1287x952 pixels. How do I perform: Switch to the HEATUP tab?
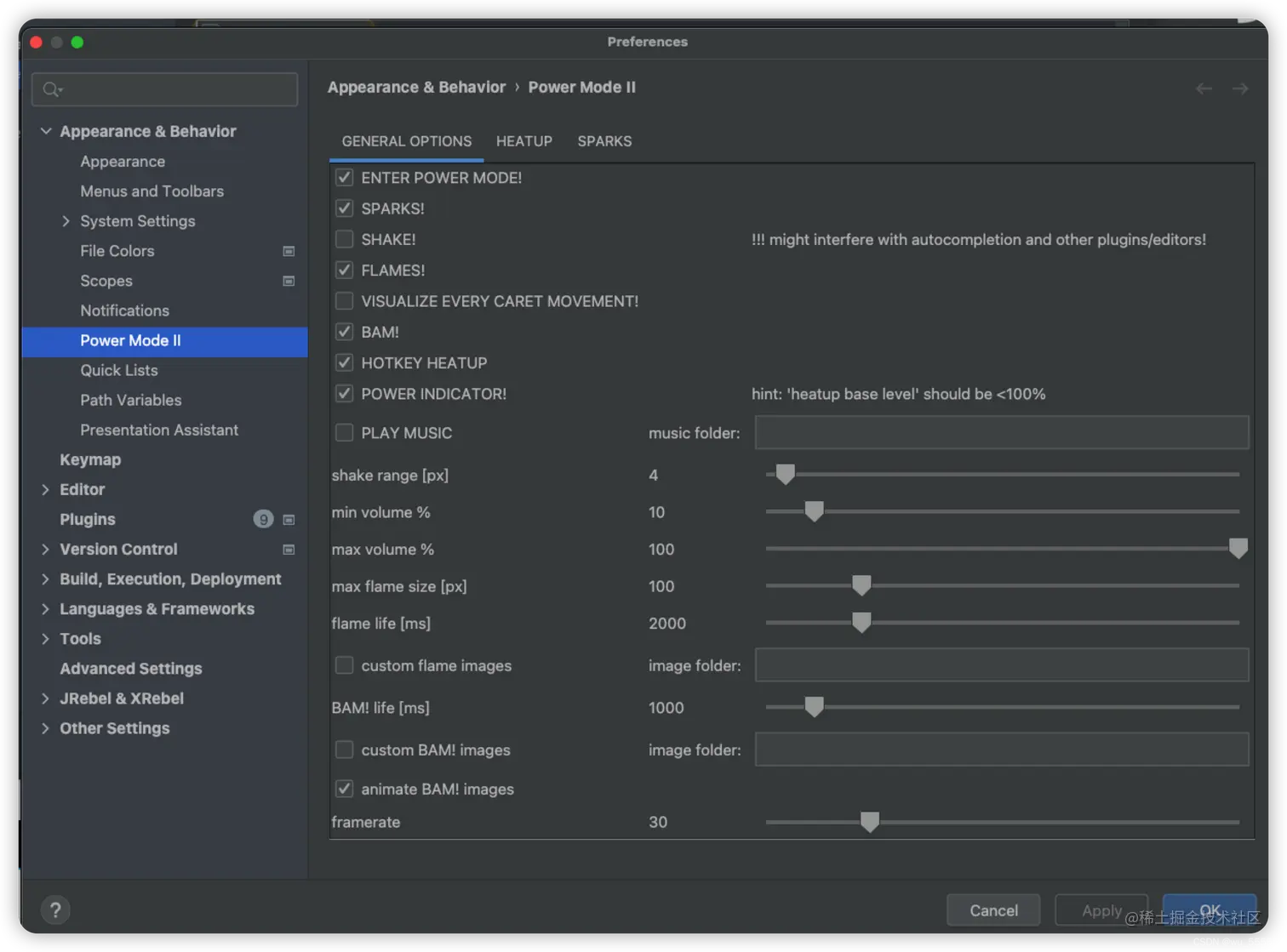[x=524, y=141]
